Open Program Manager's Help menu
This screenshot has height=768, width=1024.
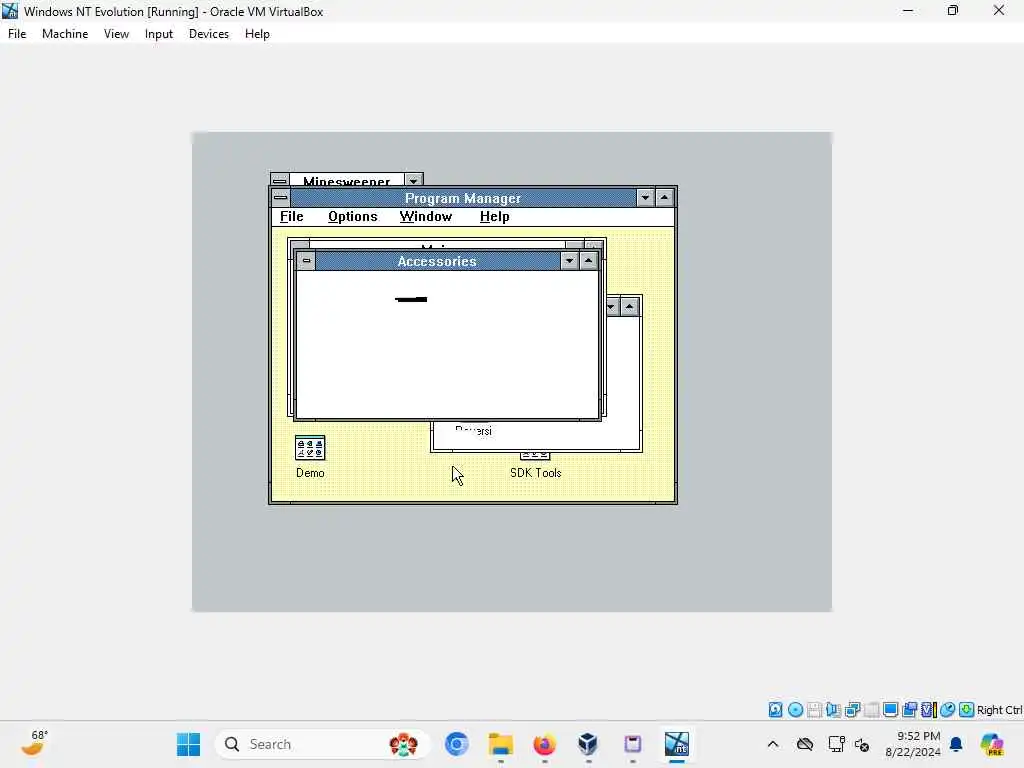494,217
